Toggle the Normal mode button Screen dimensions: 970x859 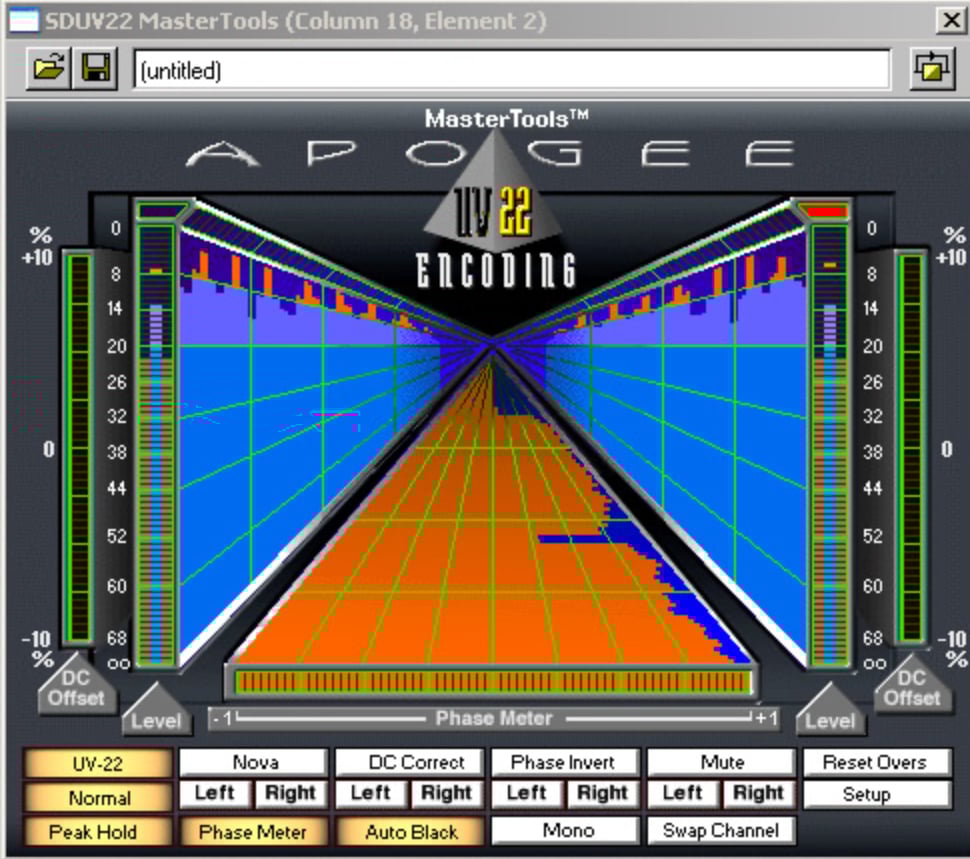pos(98,798)
